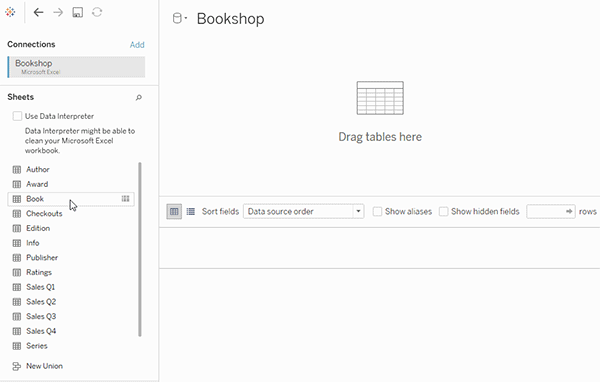Select the Bookshop Excel connection
Viewport: 600px width, 382px height.
click(77, 67)
